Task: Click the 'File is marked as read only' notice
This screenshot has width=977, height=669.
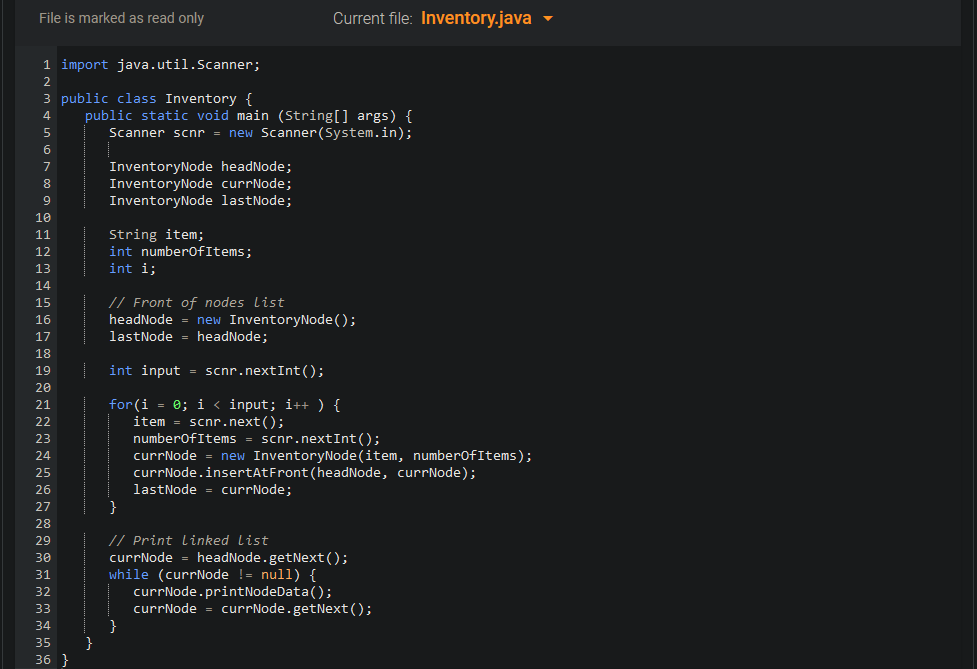Action: [121, 18]
